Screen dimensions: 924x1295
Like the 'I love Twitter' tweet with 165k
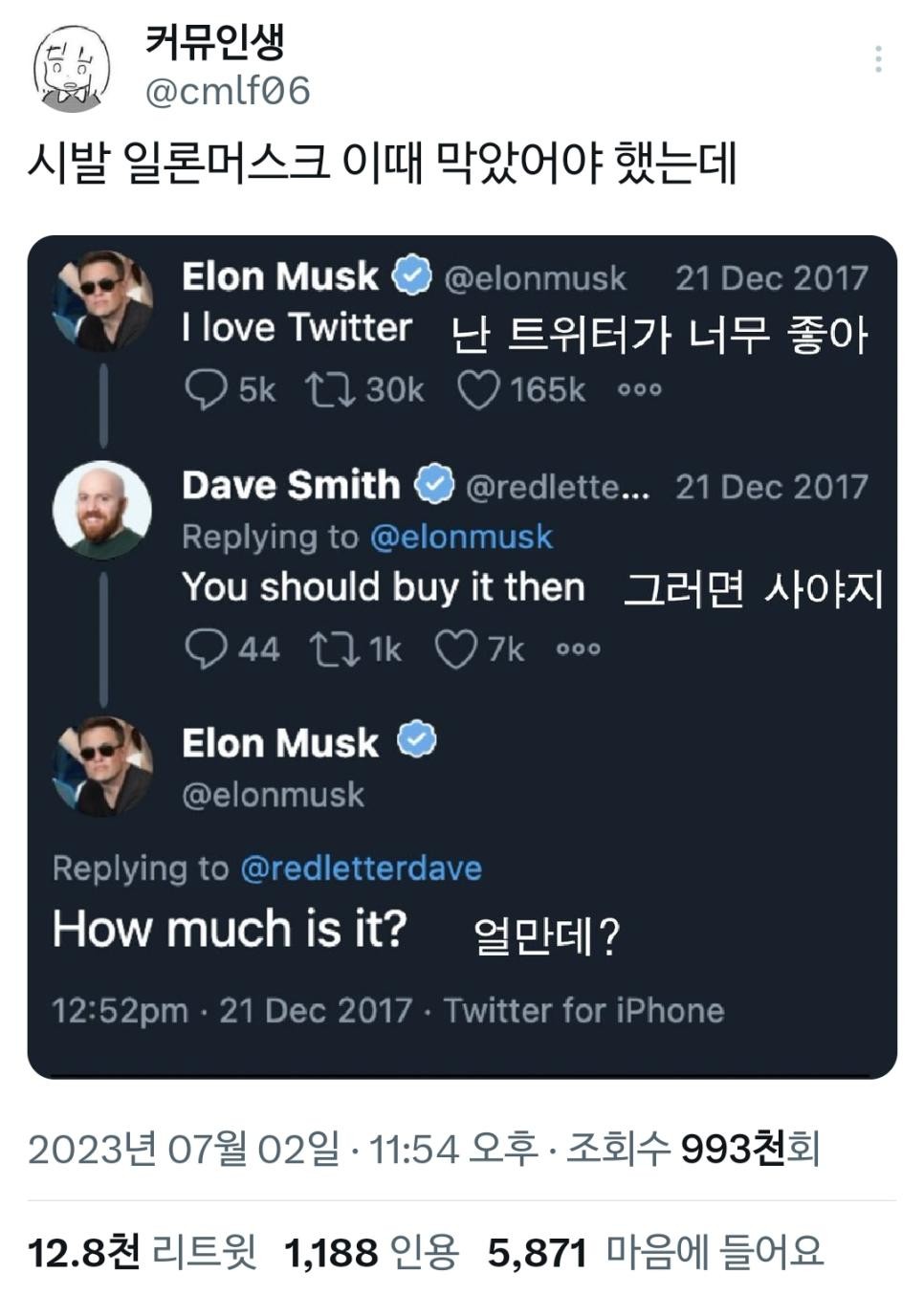477,389
